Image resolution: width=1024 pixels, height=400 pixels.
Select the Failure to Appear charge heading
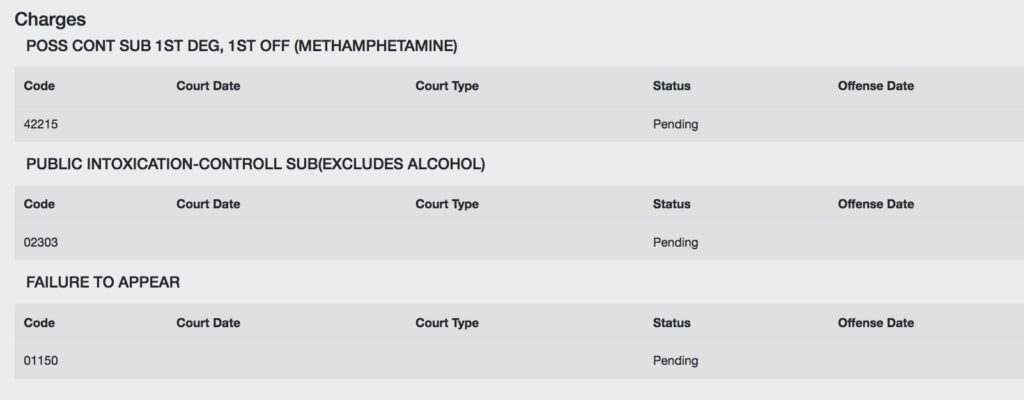click(103, 282)
